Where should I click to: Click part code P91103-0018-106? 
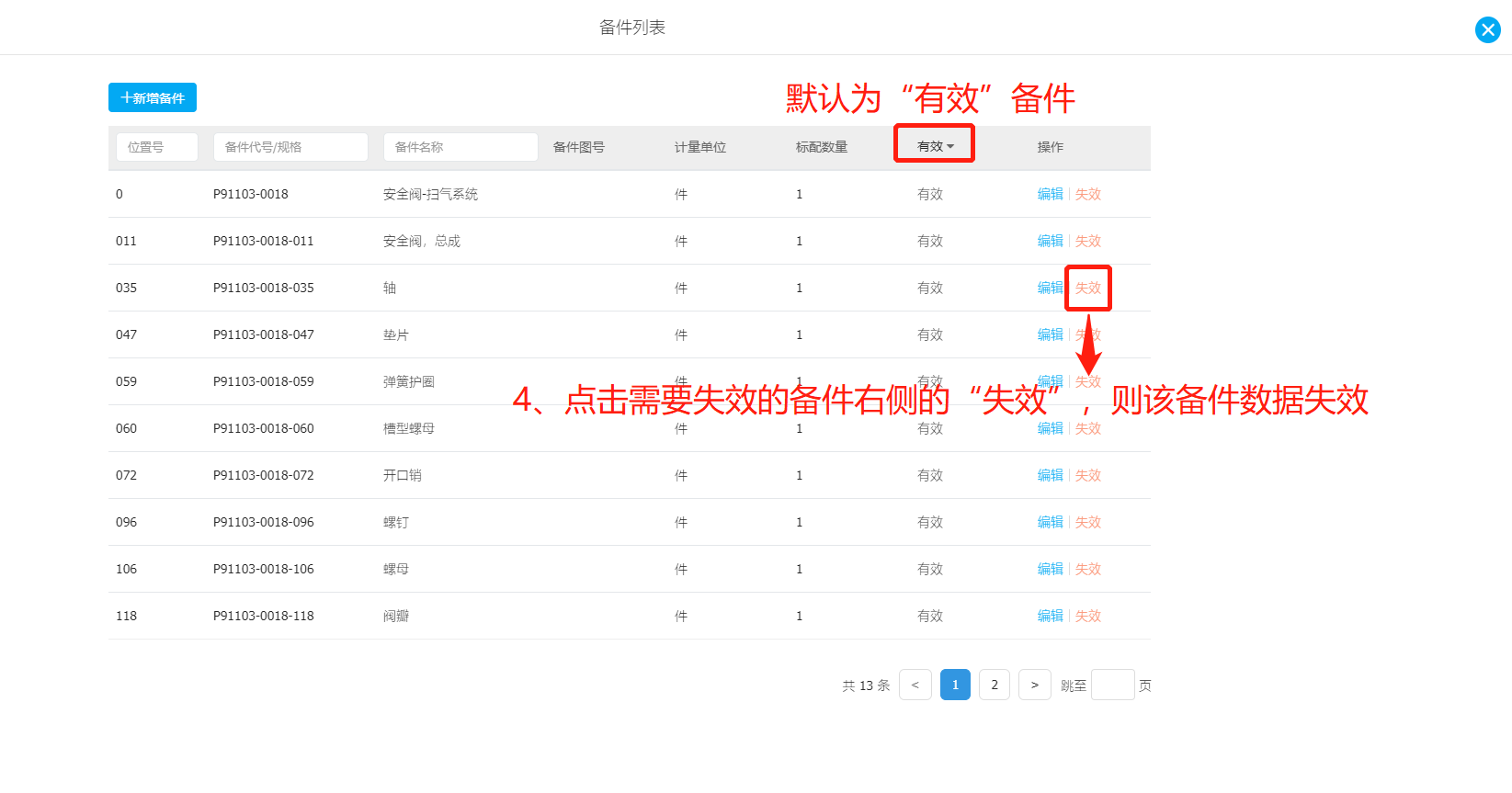tap(264, 569)
